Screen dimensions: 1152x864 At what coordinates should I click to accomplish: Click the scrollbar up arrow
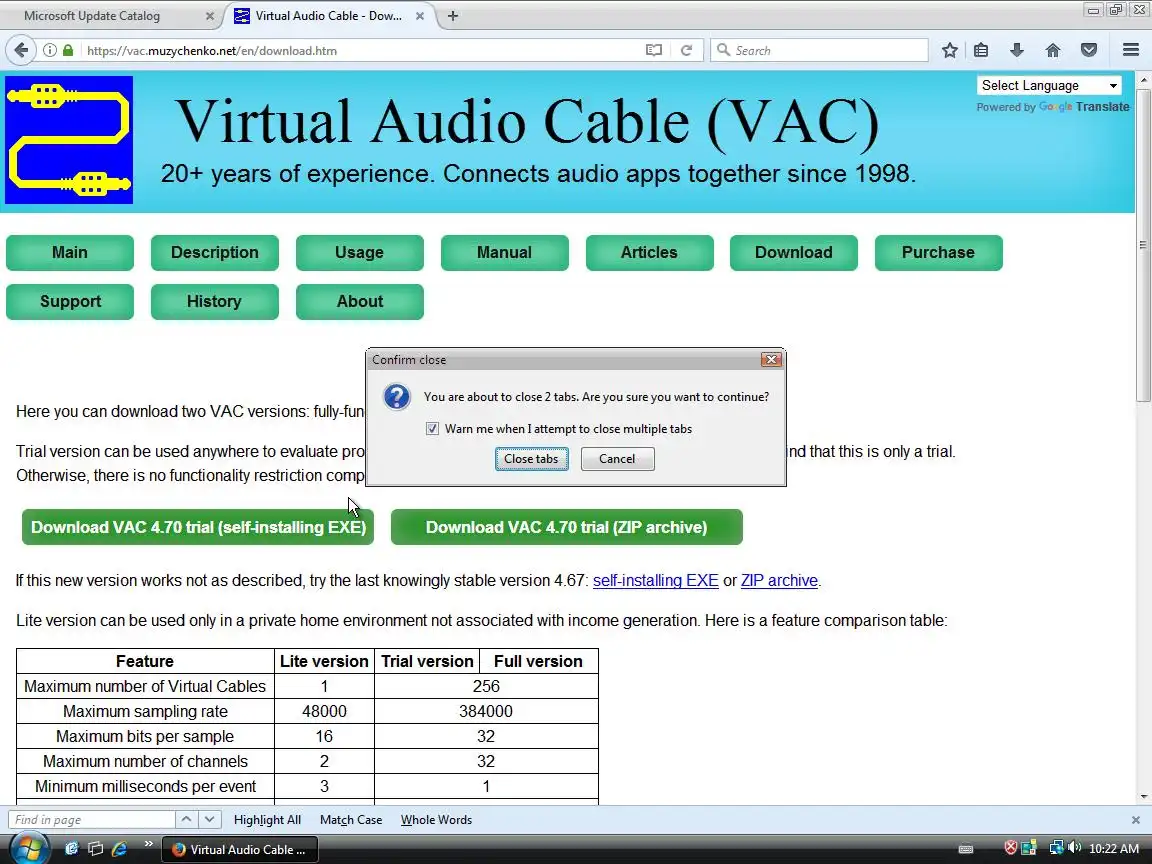(x=1143, y=79)
